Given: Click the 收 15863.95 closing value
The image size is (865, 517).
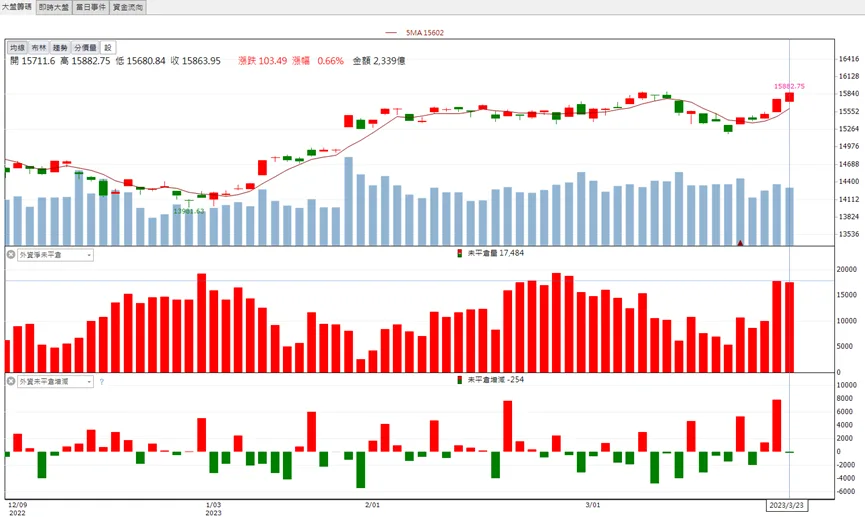Looking at the screenshot, I should pyautogui.click(x=195, y=61).
